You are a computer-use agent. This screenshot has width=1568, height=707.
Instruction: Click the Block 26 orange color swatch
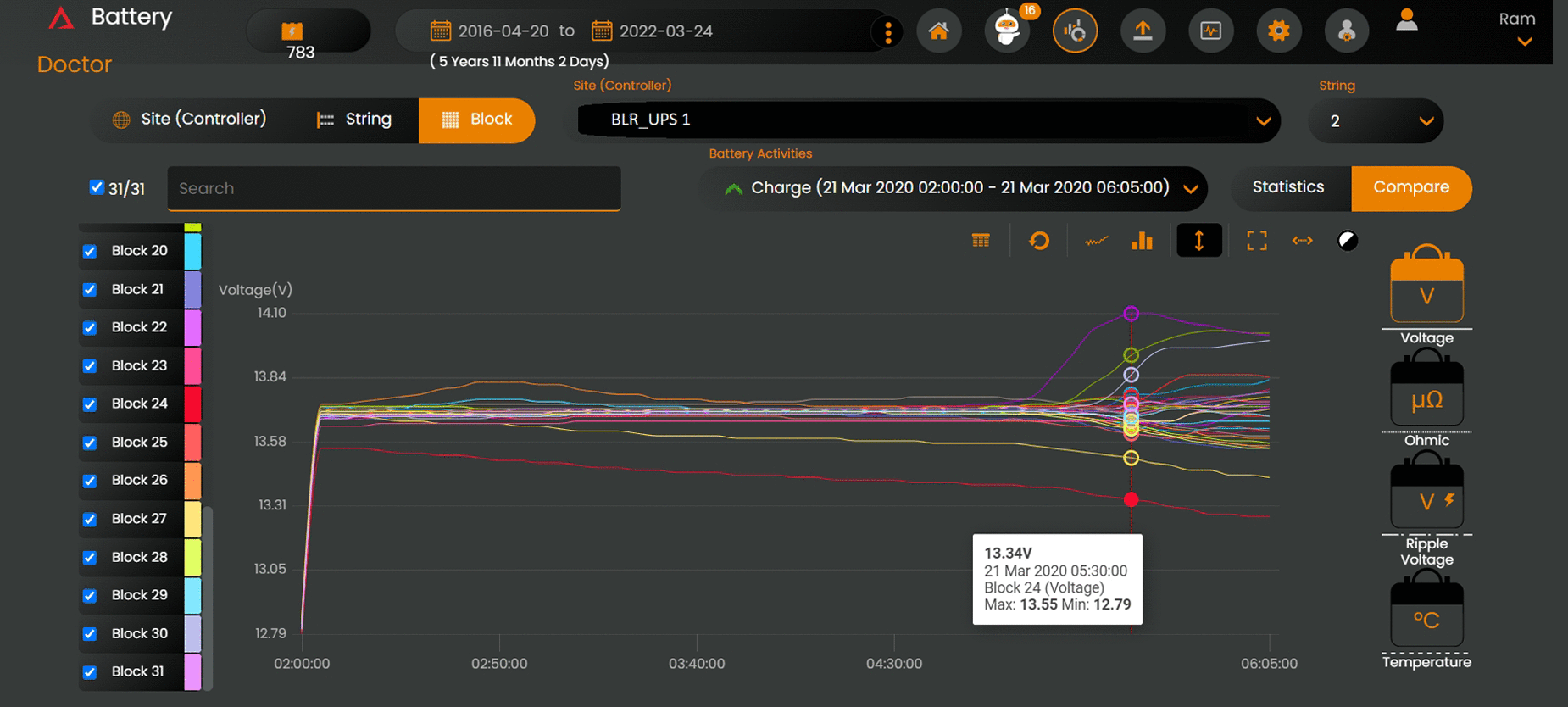tap(192, 481)
